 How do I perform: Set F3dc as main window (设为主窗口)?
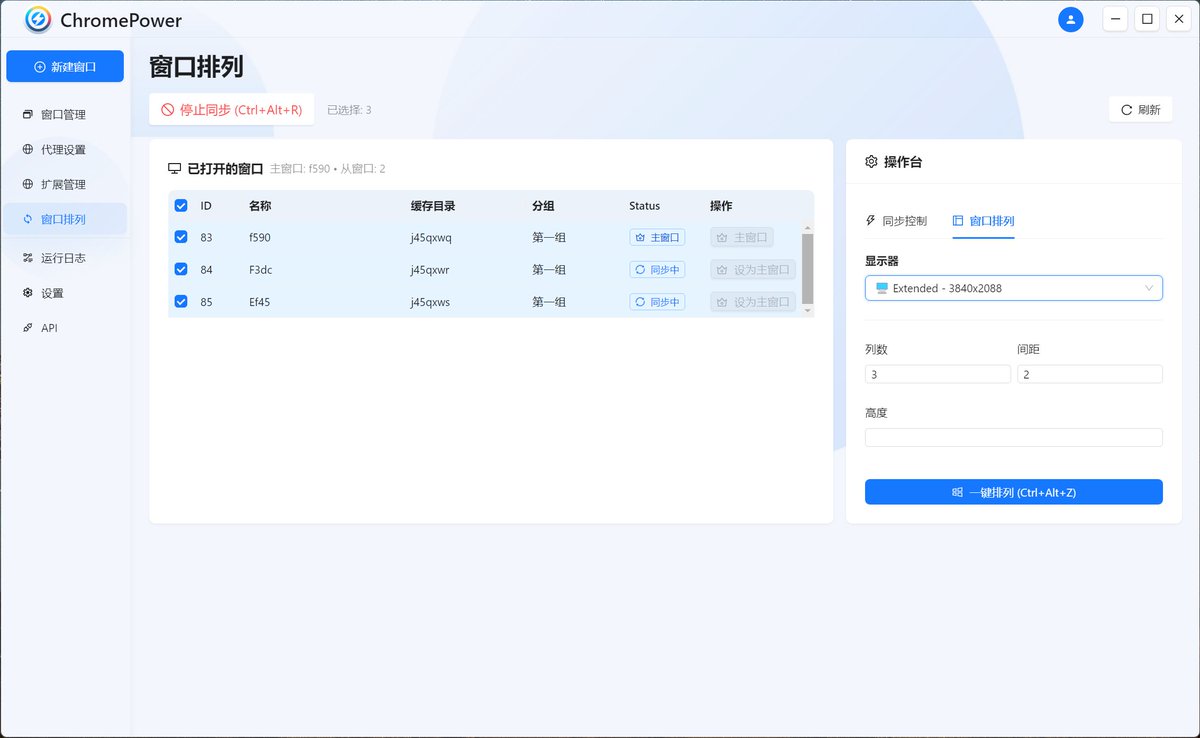coord(753,270)
